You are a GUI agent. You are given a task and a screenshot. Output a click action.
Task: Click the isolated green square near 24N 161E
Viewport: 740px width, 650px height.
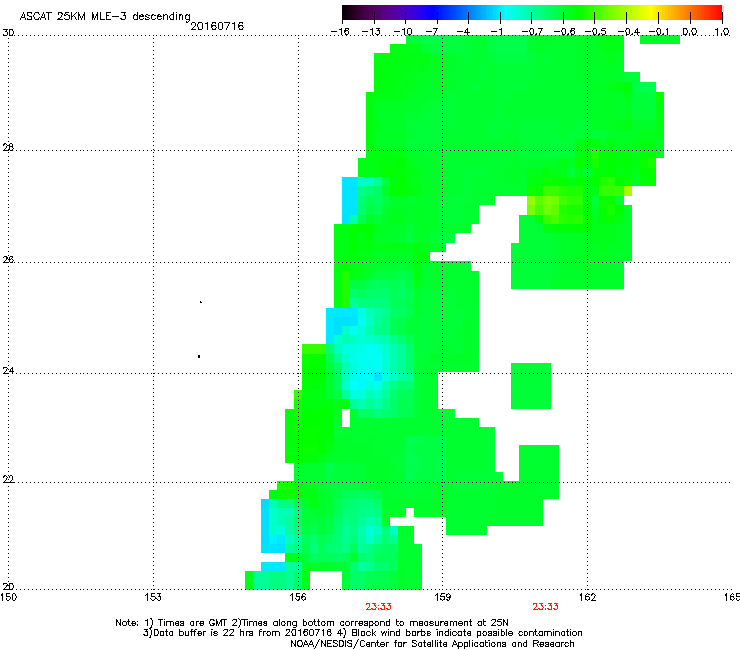point(531,386)
